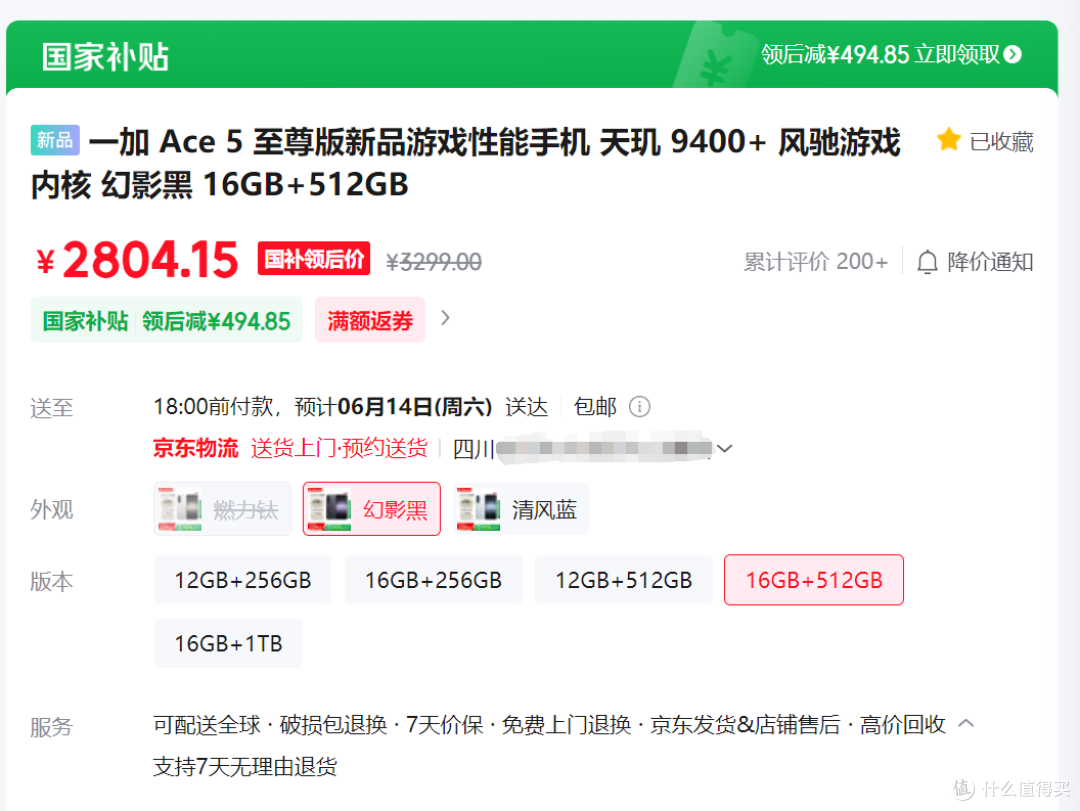Click the 国家补贴 领后减¥494.85 green tag
The width and height of the screenshot is (1080, 811).
click(x=167, y=320)
